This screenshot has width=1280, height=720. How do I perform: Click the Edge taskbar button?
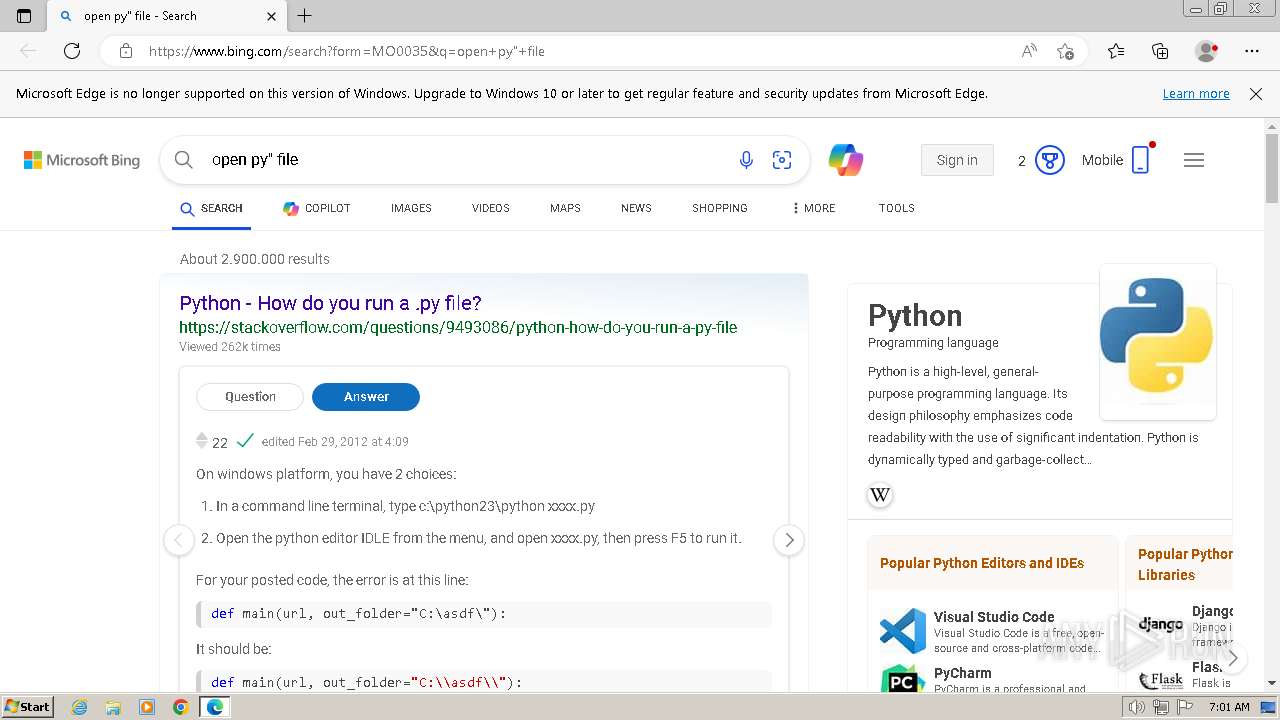[x=214, y=707]
